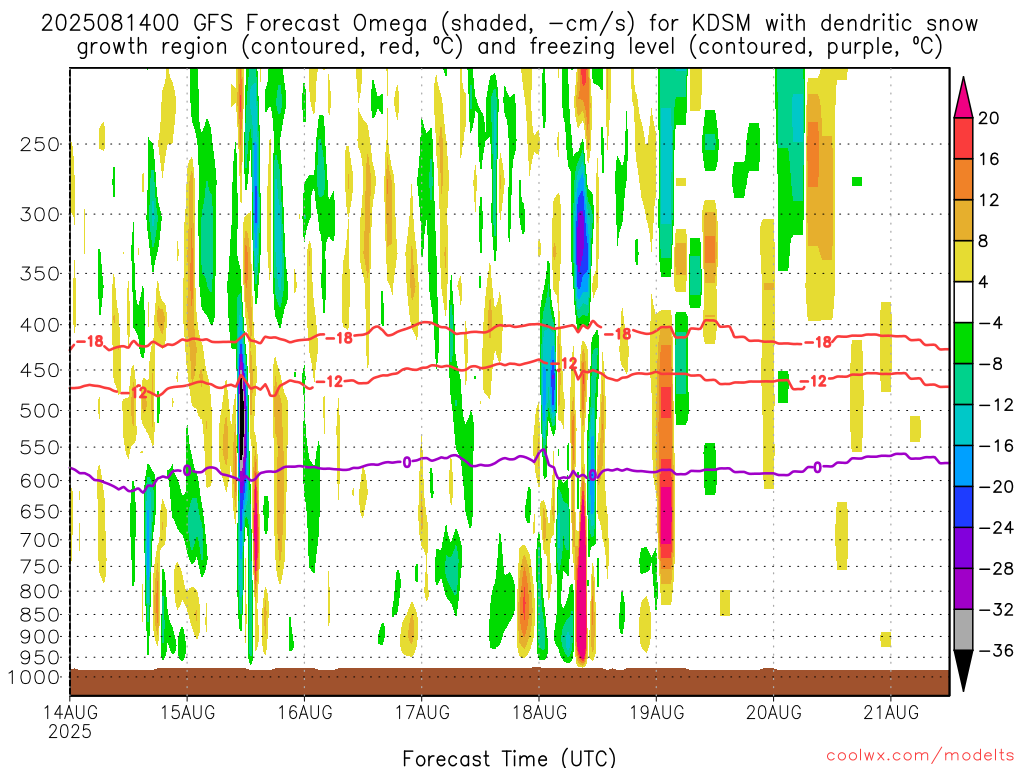Click the brown ground surface band on the chart
The width and height of the screenshot is (1024, 768).
509,682
